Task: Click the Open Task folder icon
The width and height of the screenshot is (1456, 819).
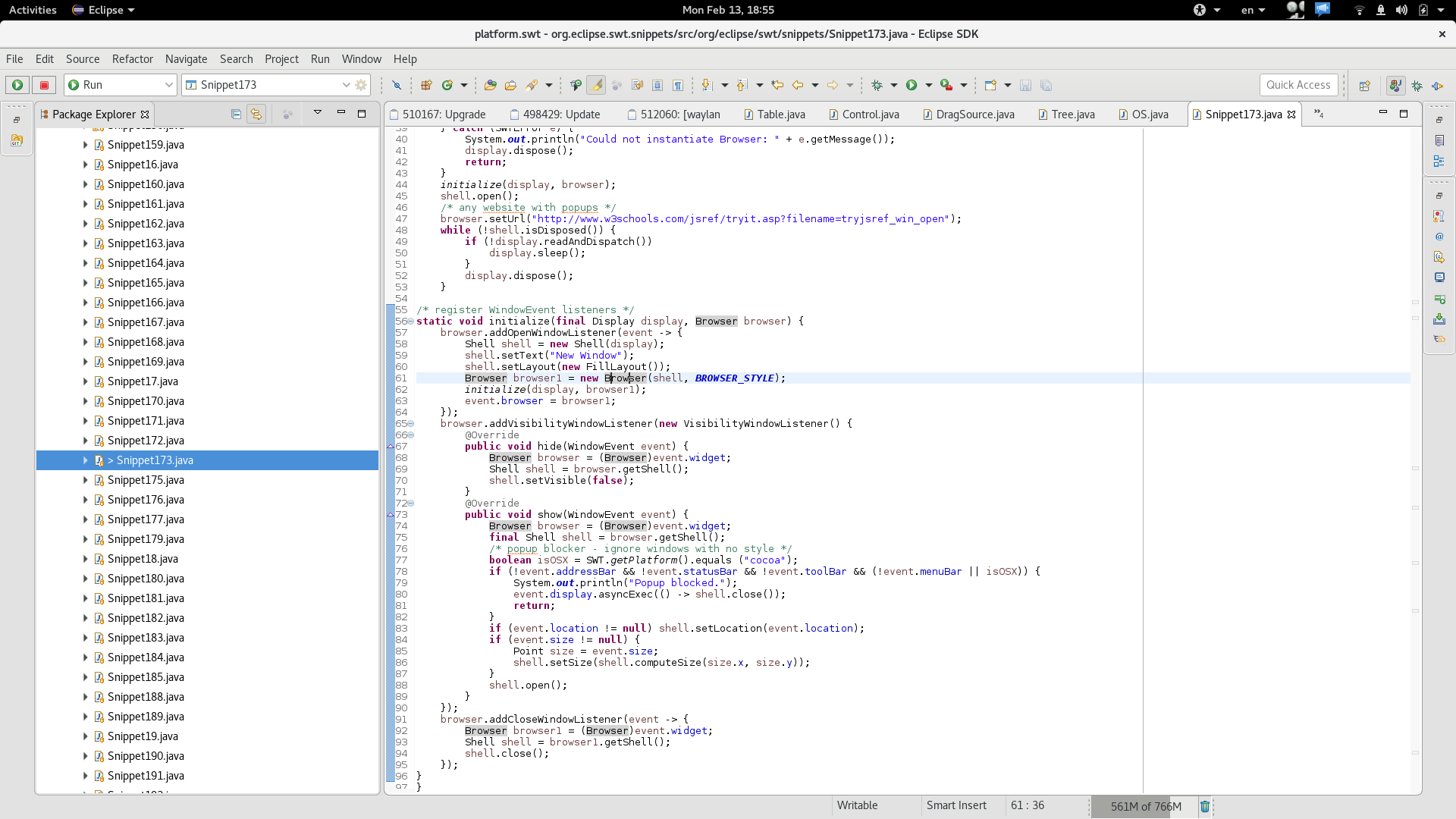Action: 510,85
